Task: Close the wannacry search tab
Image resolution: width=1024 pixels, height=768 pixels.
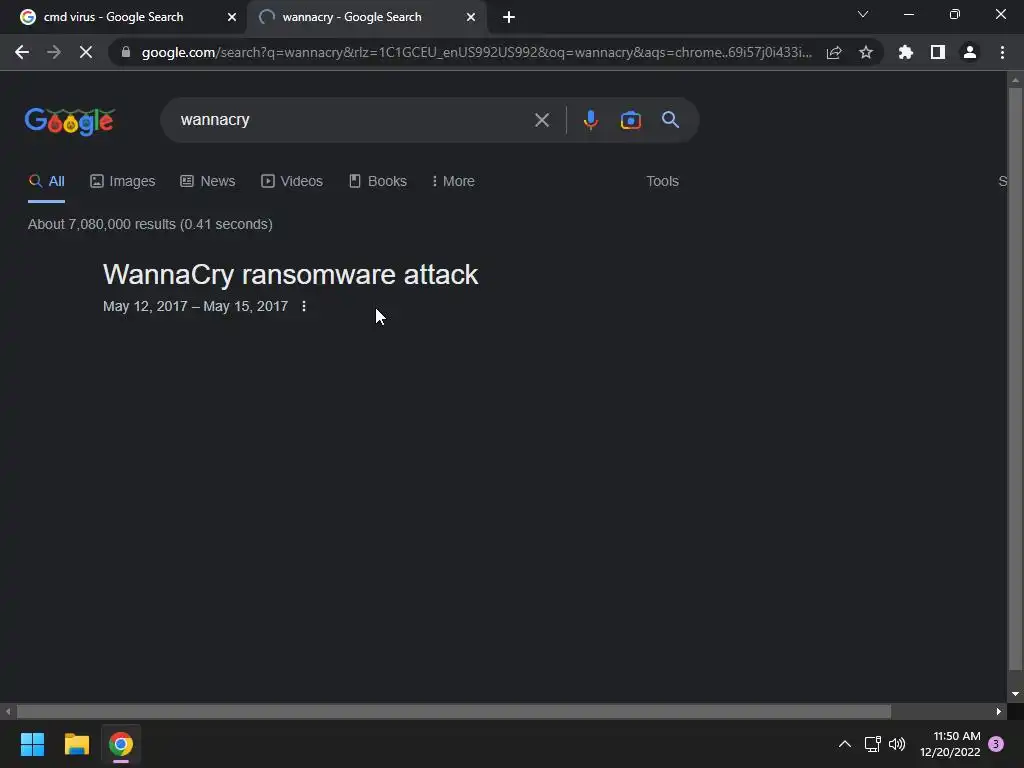Action: coord(471,18)
